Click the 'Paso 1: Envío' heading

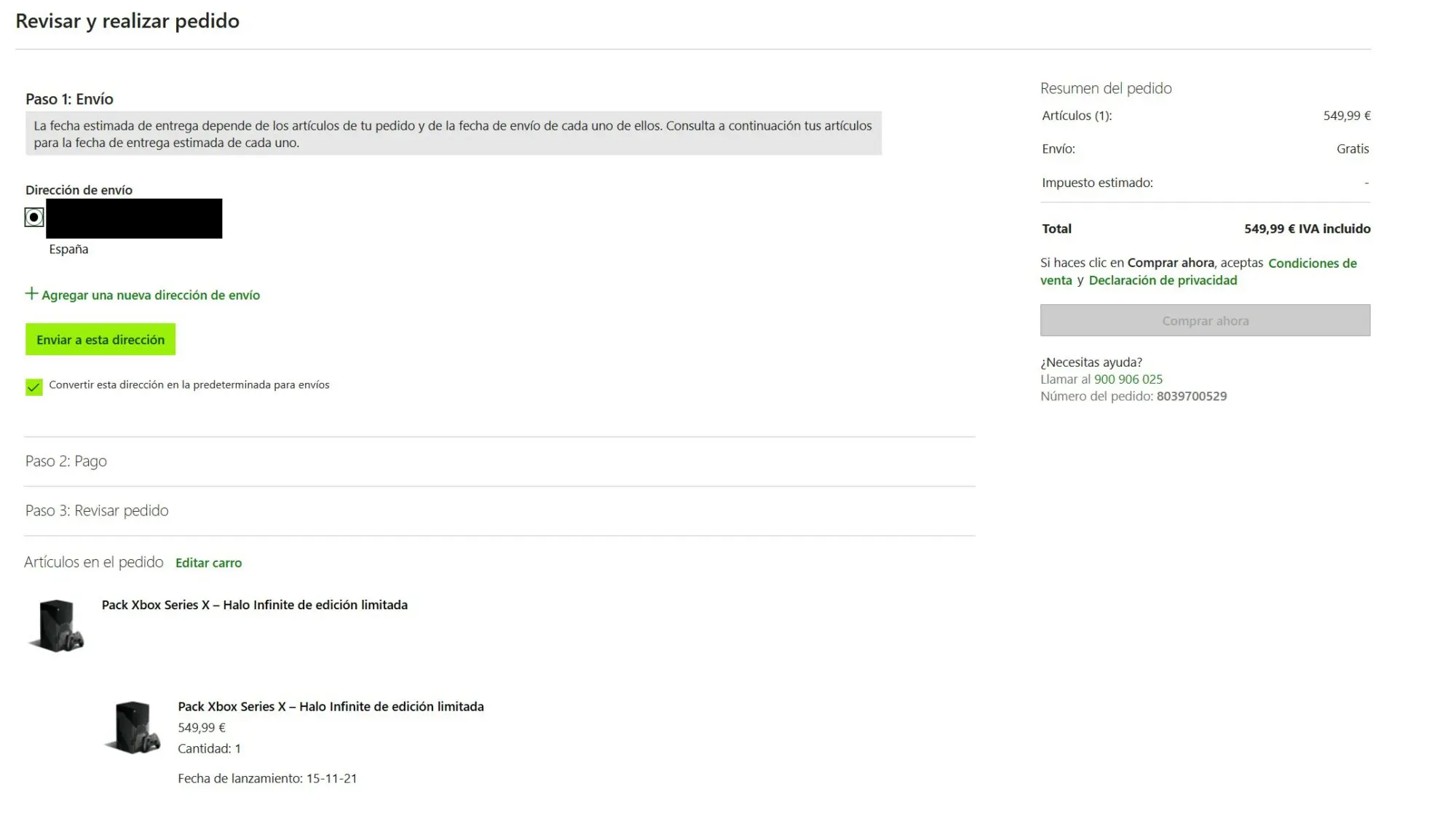[69, 99]
